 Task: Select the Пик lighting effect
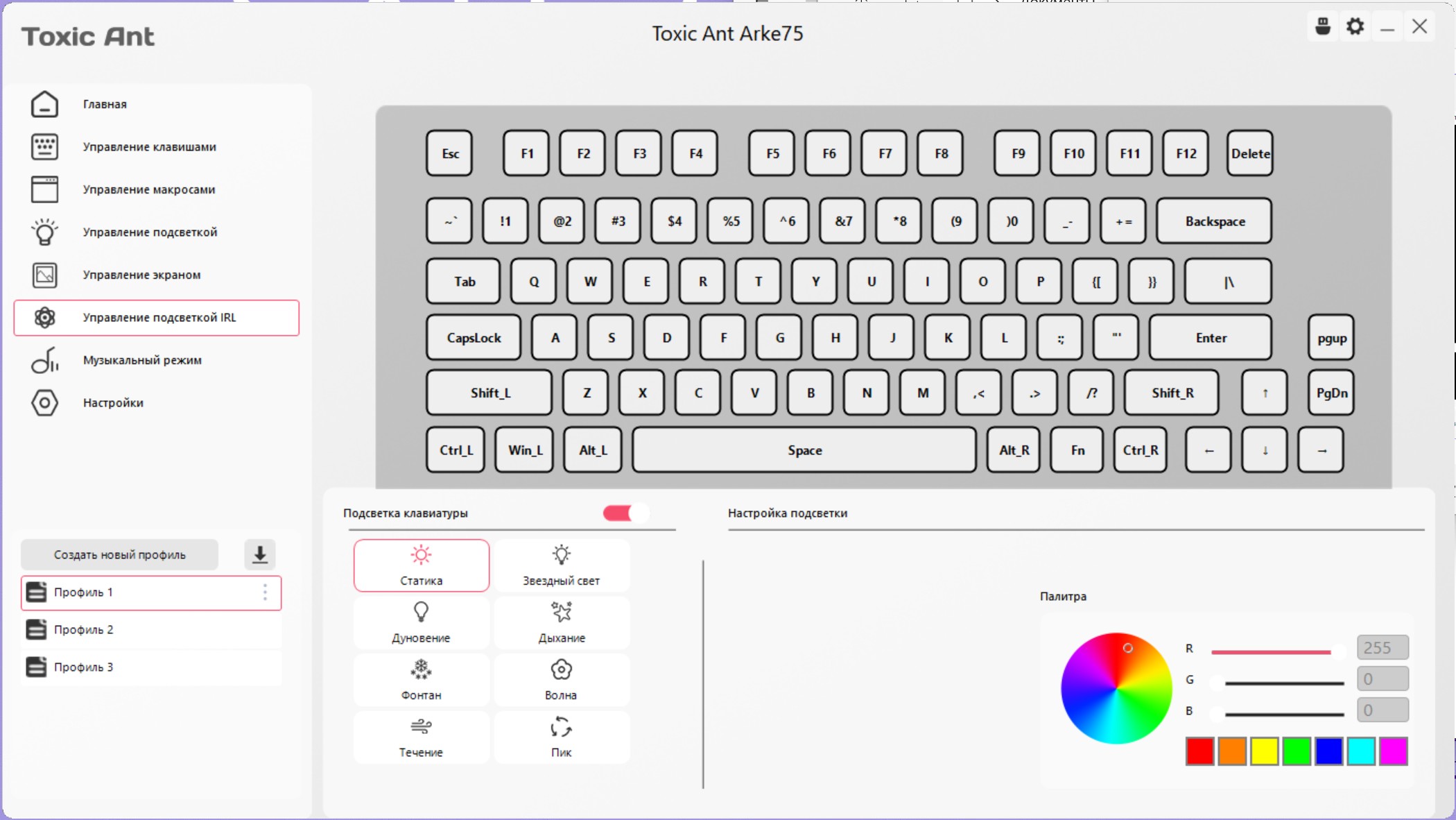[x=562, y=737]
